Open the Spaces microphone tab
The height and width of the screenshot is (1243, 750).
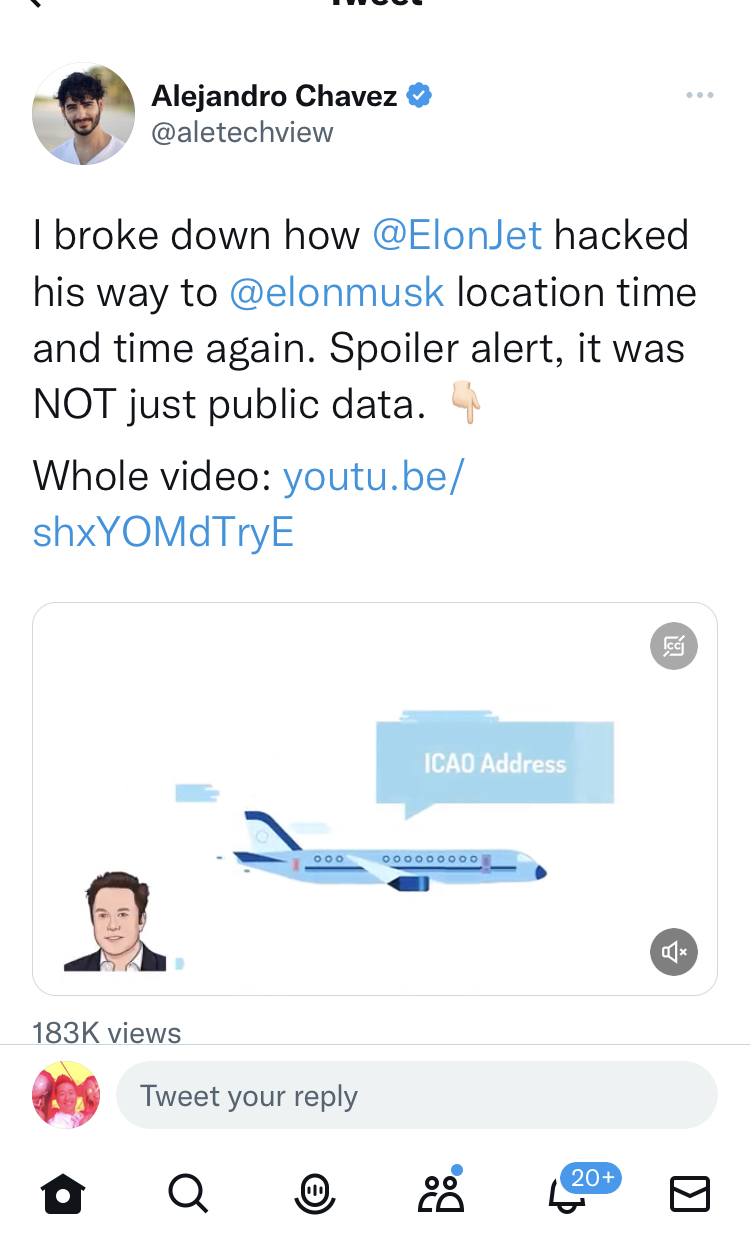coord(316,1193)
